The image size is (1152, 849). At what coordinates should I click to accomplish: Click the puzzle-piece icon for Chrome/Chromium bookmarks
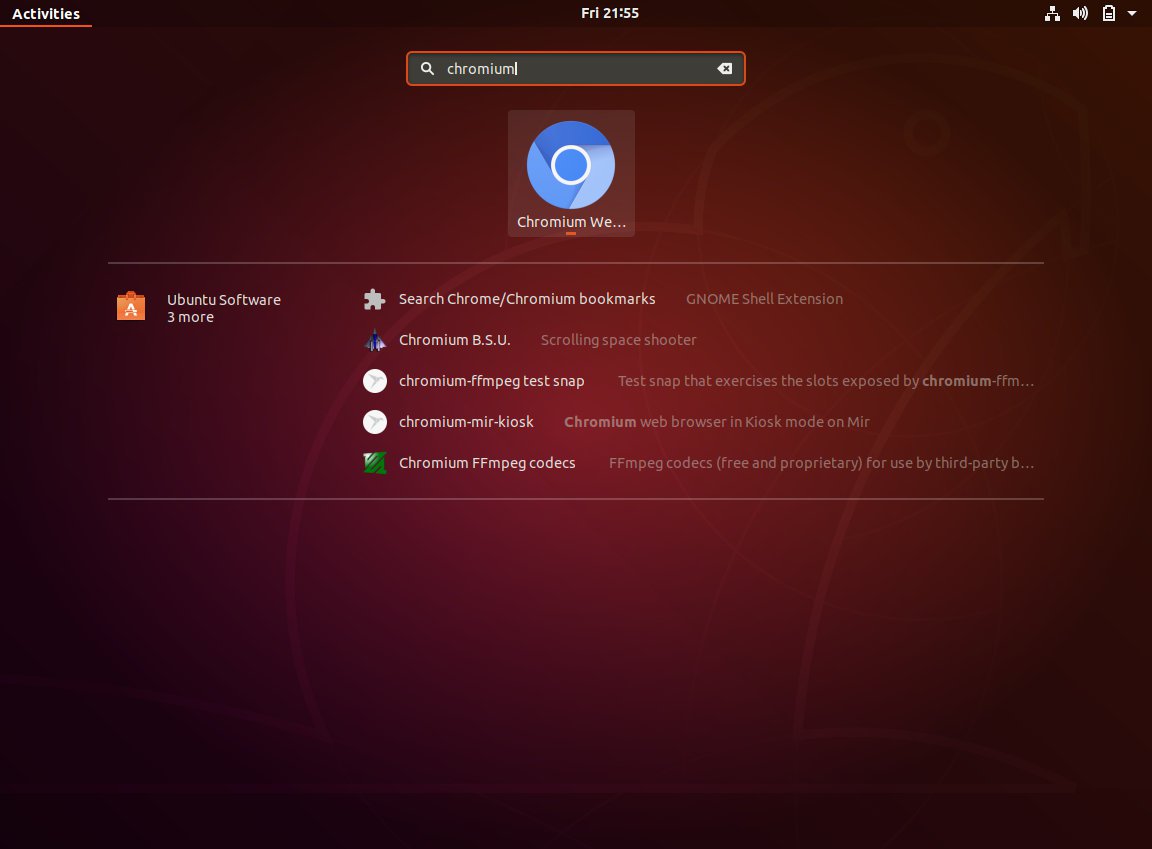tap(374, 298)
